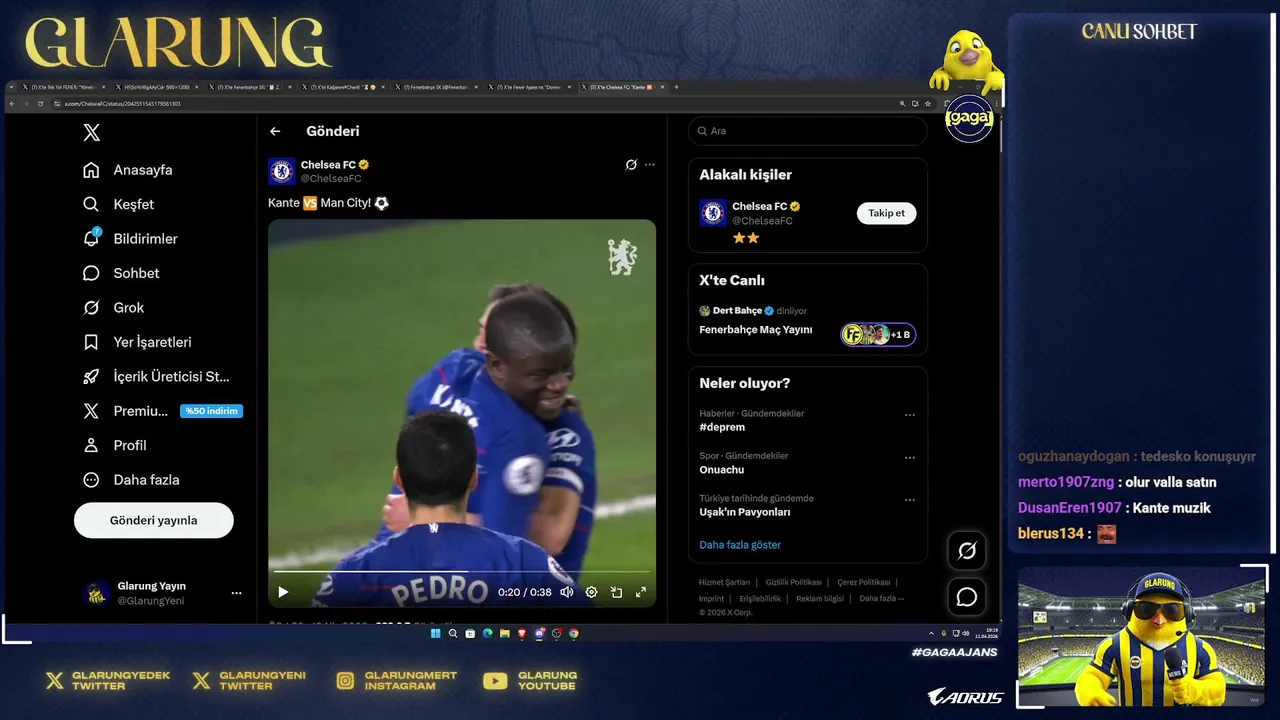The width and height of the screenshot is (1280, 720).
Task: Open the Reklam bilgisi footer link
Action: 820,598
